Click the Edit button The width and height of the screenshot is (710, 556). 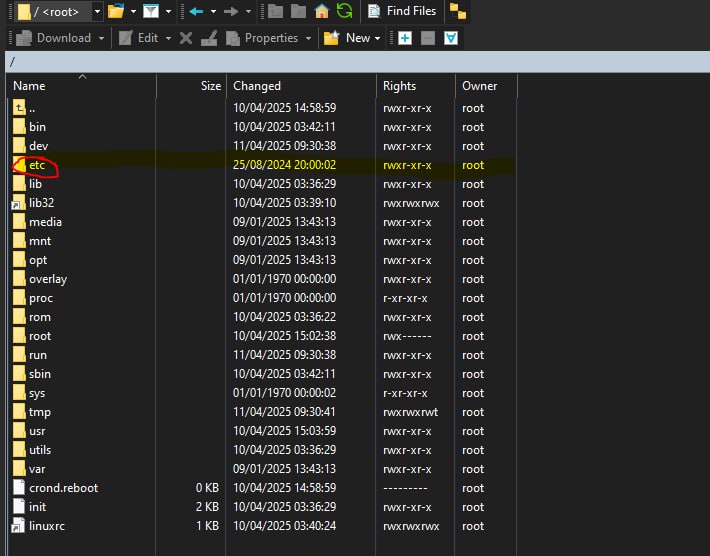coord(139,38)
